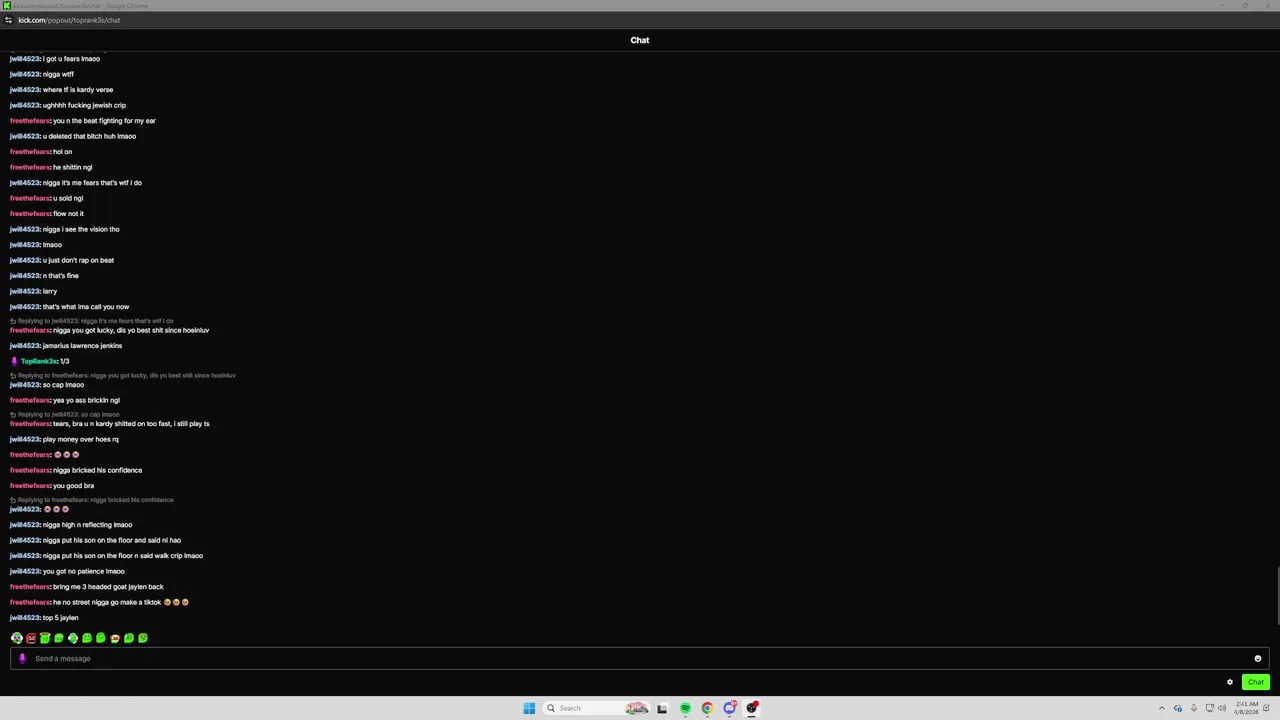
Task: Click message "flow not it"
Action: [x=68, y=214]
